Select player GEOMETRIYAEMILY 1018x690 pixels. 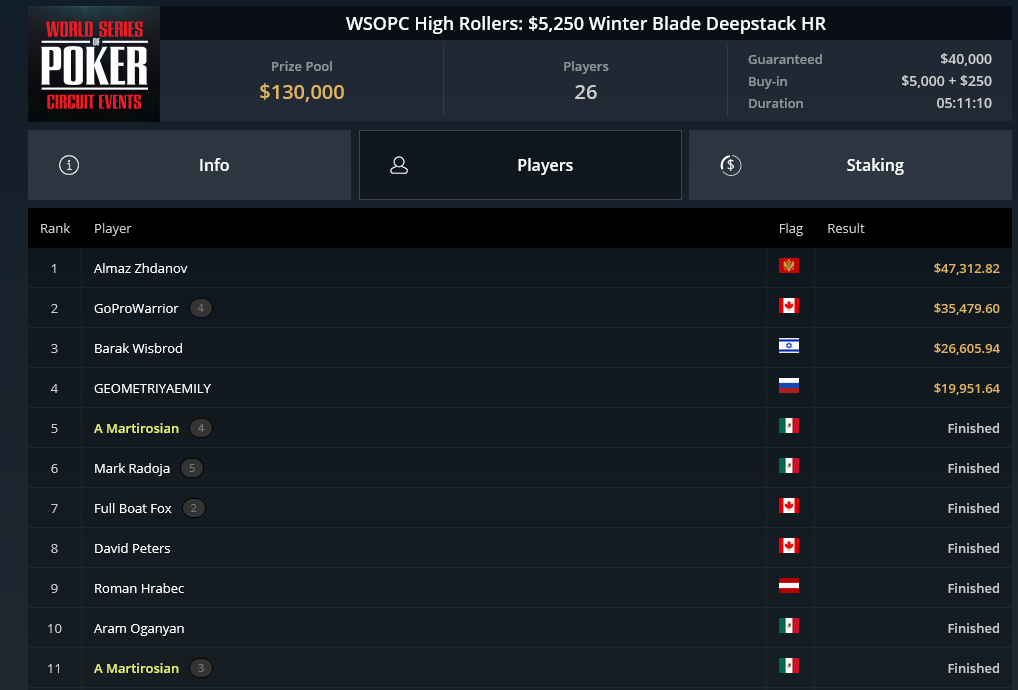153,388
